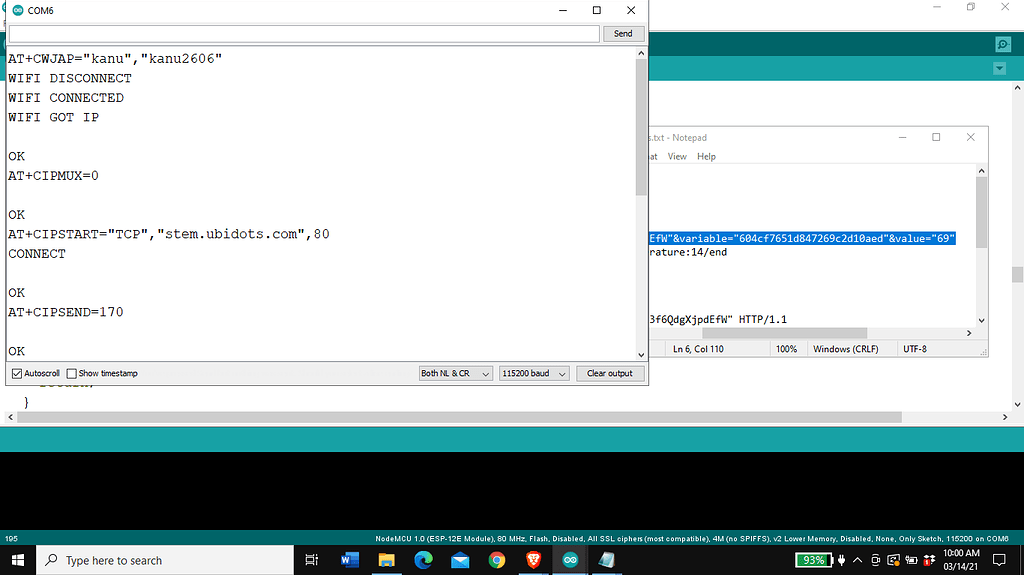The image size is (1024, 575).
Task: Open the clock showing 10:00 AM
Action: (x=961, y=560)
